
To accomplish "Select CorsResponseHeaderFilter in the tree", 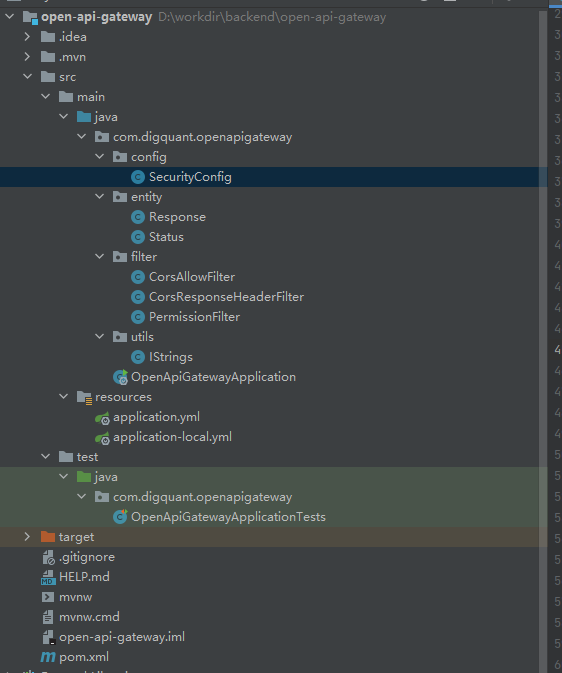I will point(226,297).
